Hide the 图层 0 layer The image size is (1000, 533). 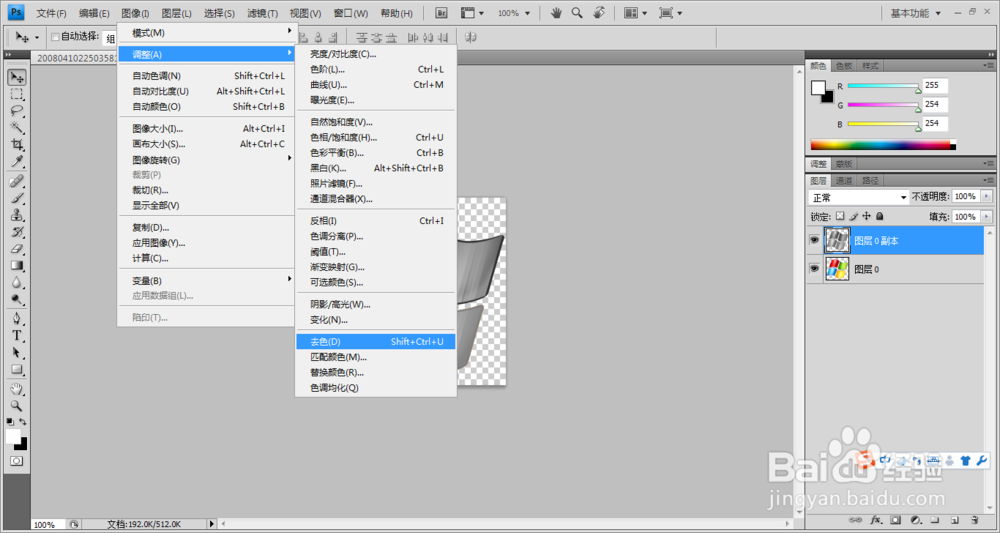[x=814, y=269]
